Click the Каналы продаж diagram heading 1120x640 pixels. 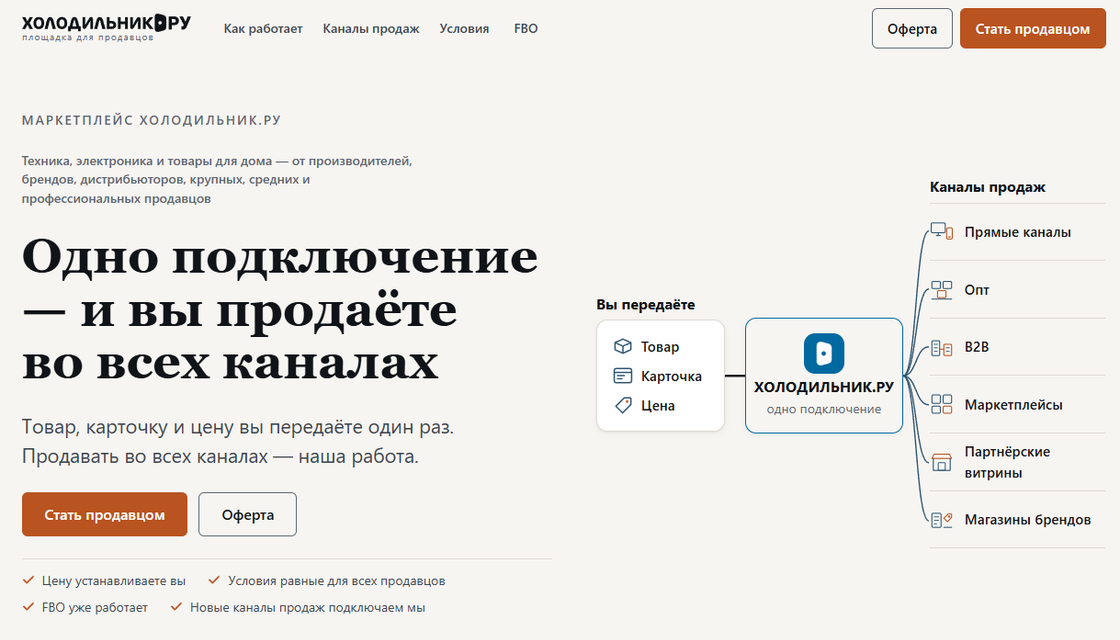click(987, 187)
